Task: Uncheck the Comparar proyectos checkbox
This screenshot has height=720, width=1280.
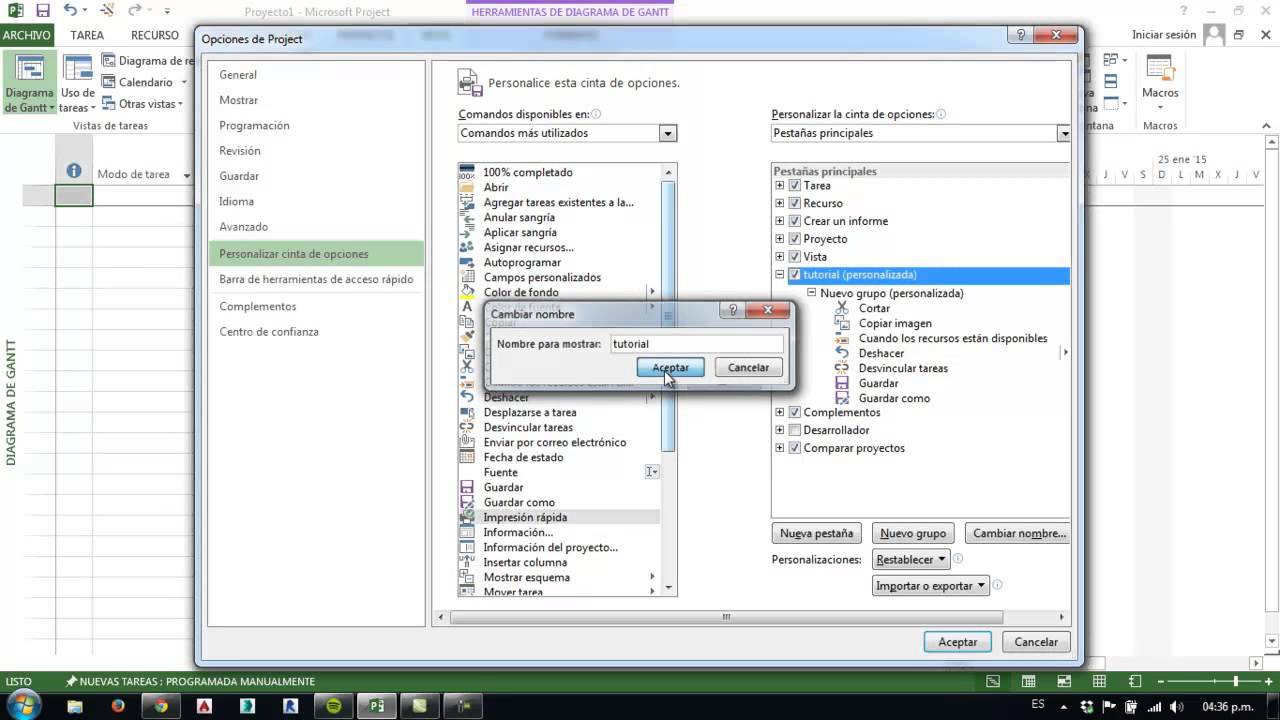Action: coord(795,448)
